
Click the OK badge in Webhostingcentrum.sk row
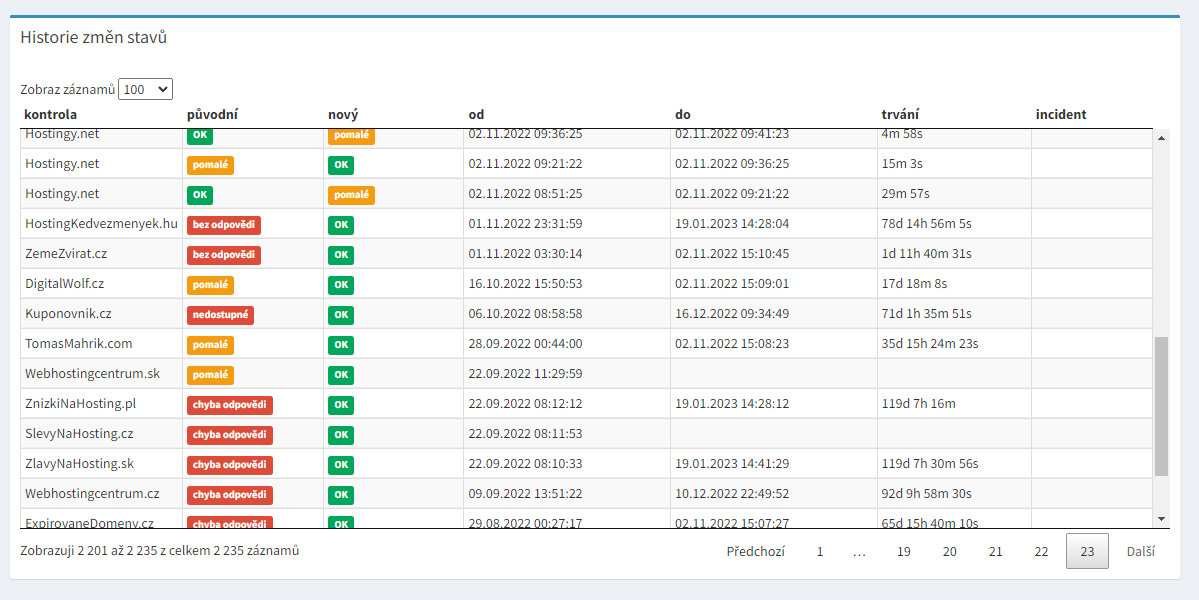pyautogui.click(x=341, y=375)
